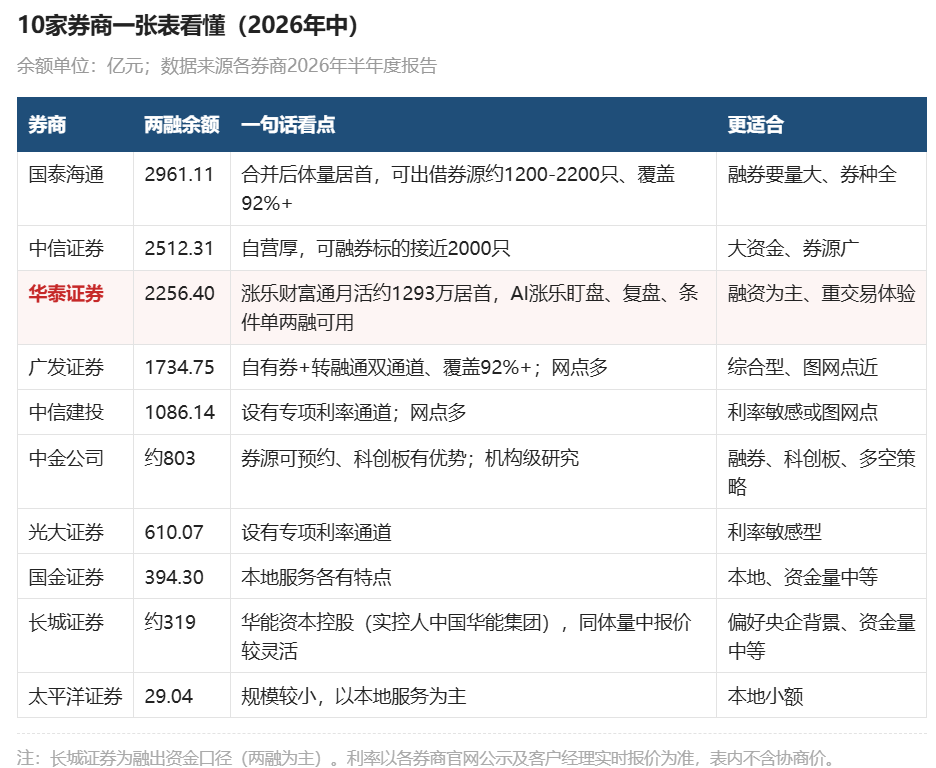The image size is (936, 768).
Task: Select the 国泰海通 broker cell
Action: coord(66,175)
